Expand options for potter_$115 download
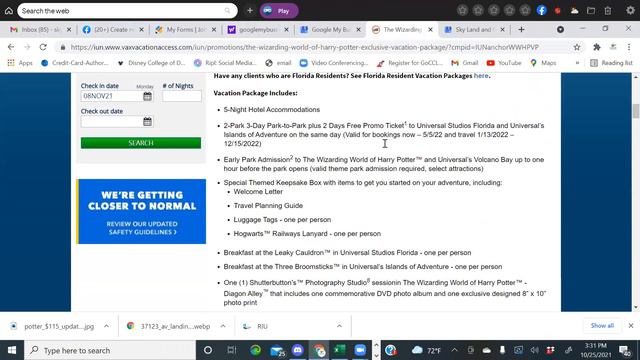 (x=107, y=326)
